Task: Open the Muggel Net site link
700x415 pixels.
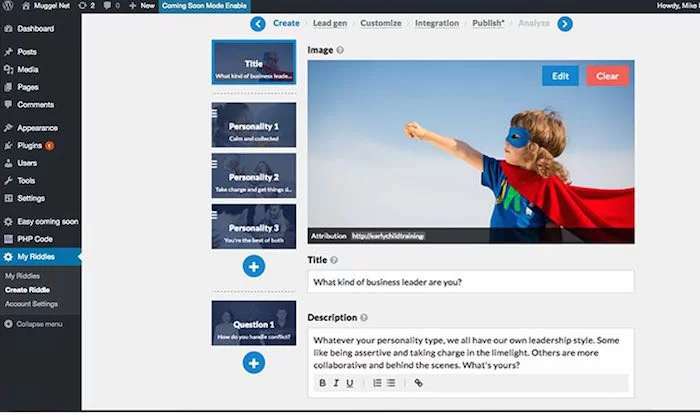Action: [46, 6]
